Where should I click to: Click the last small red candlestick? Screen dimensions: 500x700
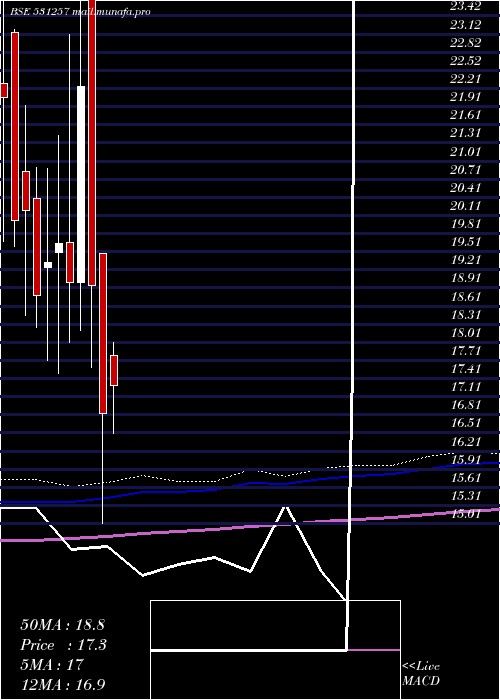[x=114, y=370]
